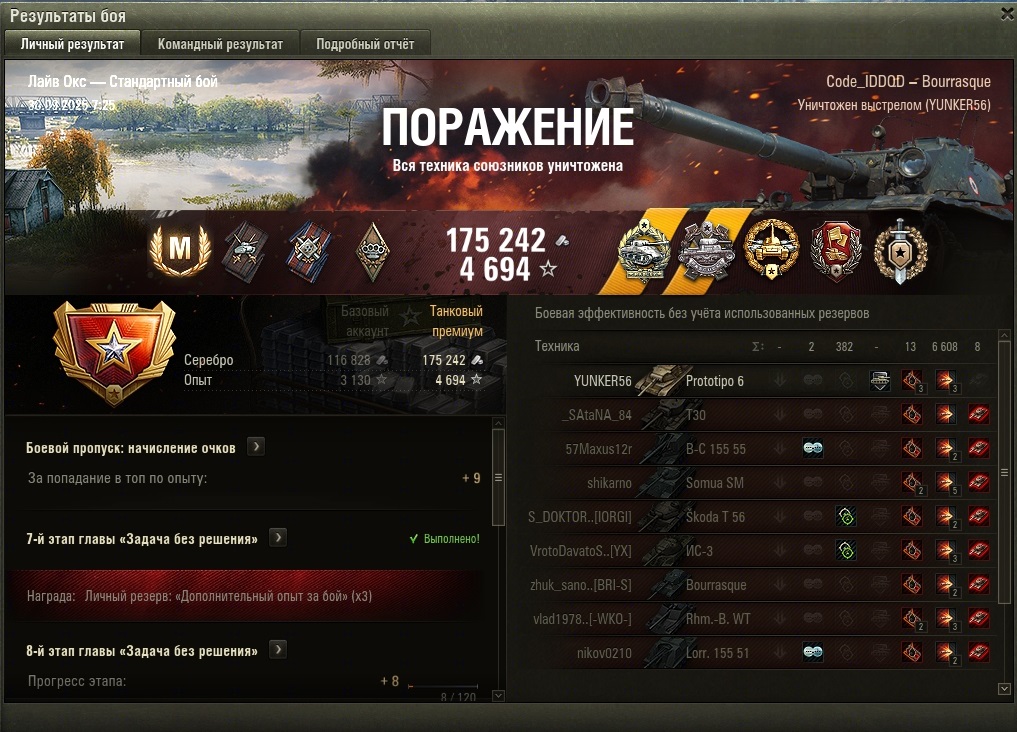Expand Боевой пропуск points details arrow

pos(256,447)
